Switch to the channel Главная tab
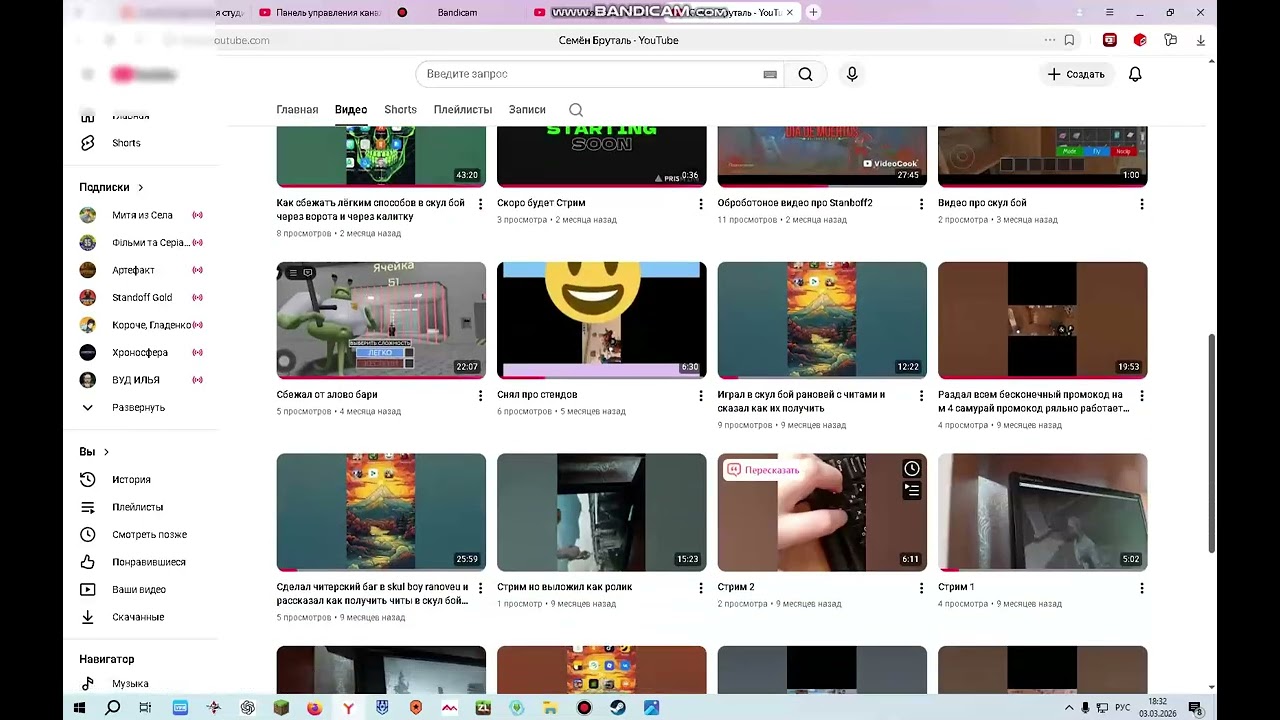The image size is (1280, 720). click(x=297, y=110)
